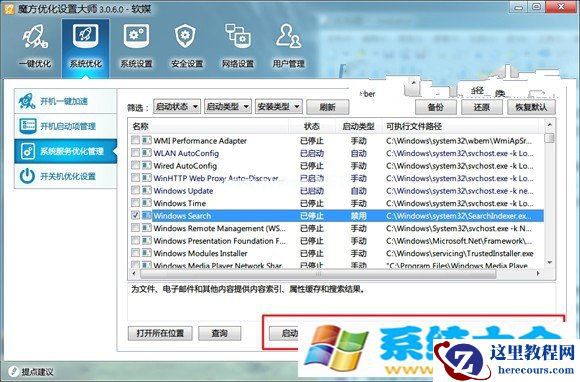
Task: Check the Wired AutoConfig checkbox
Action: click(135, 165)
